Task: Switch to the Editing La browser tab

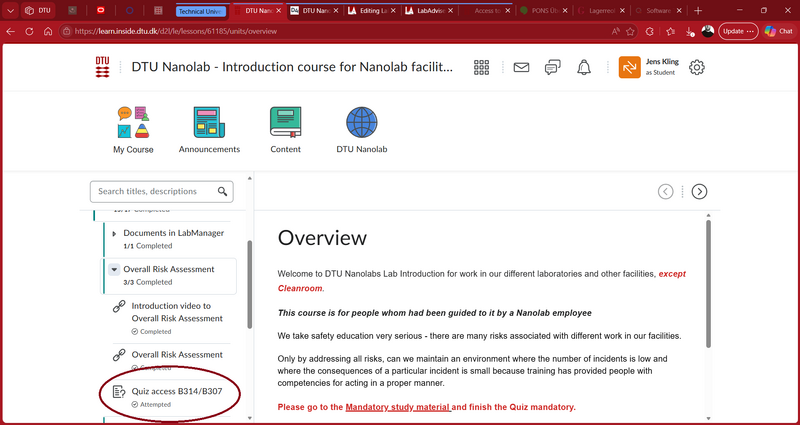Action: coord(370,11)
